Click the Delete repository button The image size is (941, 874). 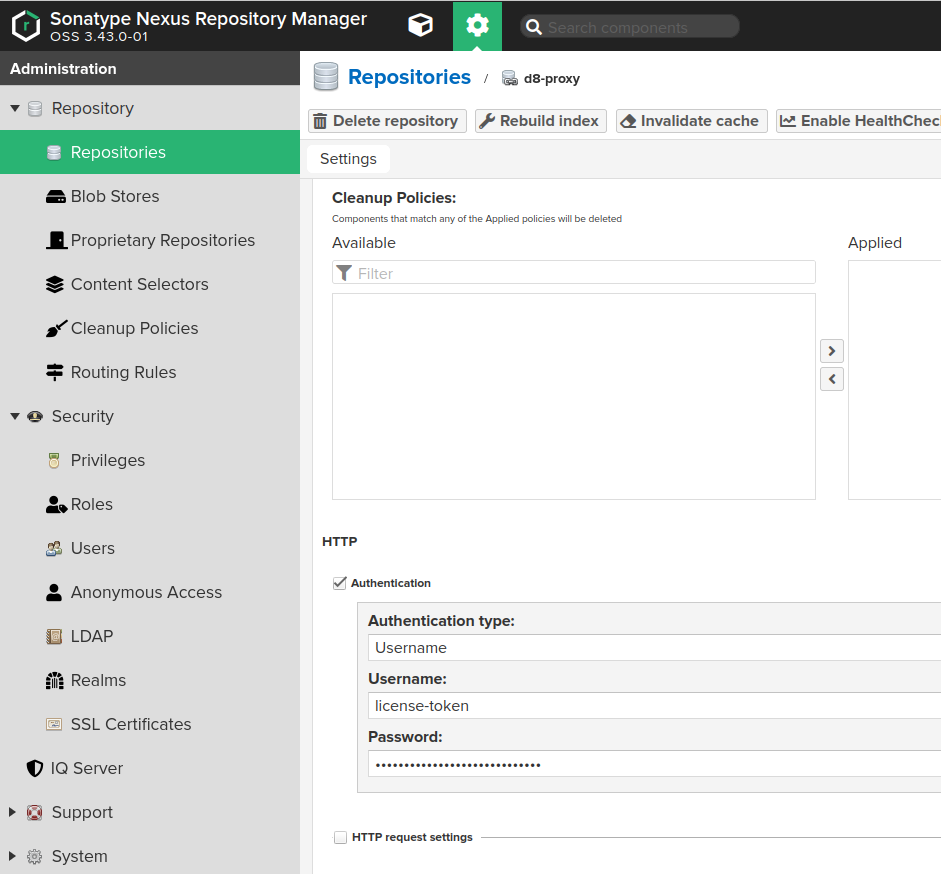coord(386,120)
